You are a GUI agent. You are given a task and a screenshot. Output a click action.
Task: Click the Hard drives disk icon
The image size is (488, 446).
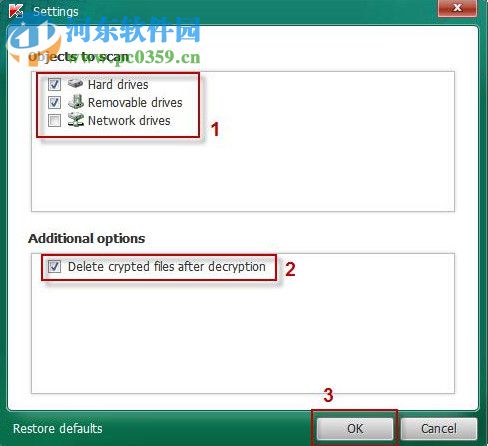(75, 83)
